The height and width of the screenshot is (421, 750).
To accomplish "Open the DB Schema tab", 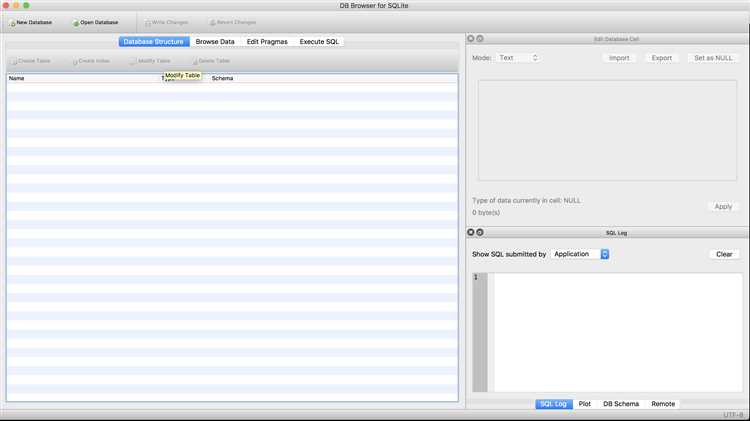I will 621,404.
